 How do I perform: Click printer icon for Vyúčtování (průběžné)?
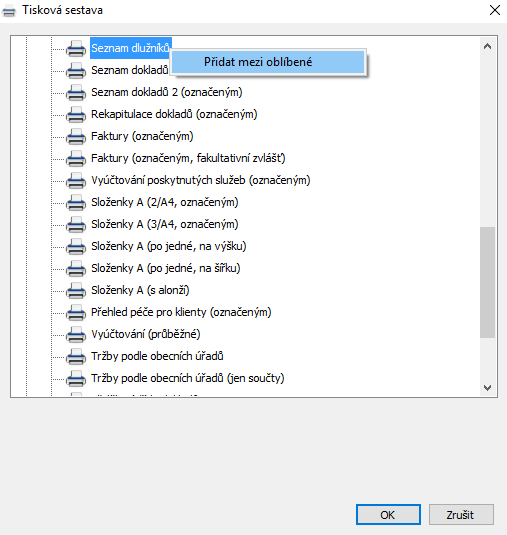[76, 334]
